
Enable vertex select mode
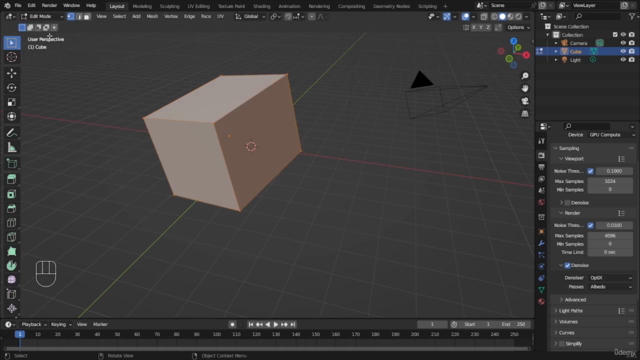click(x=71, y=17)
